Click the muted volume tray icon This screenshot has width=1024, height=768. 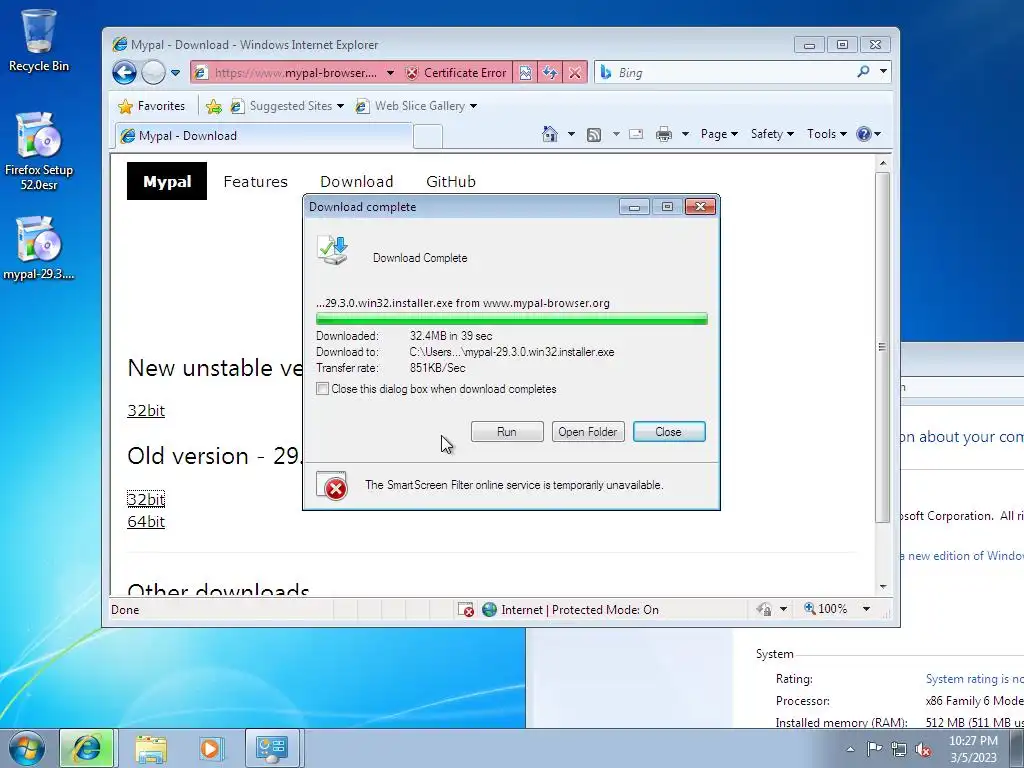tap(923, 750)
